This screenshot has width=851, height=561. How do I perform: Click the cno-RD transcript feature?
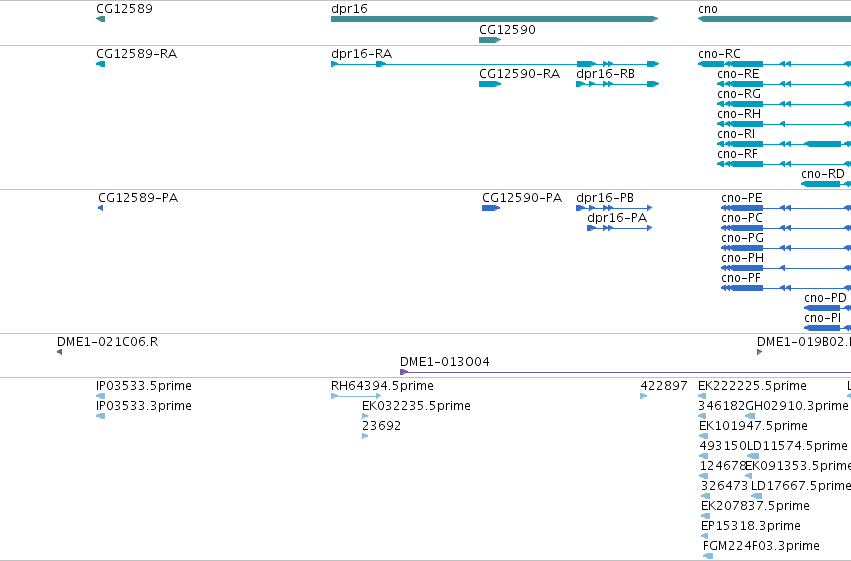[x=826, y=184]
